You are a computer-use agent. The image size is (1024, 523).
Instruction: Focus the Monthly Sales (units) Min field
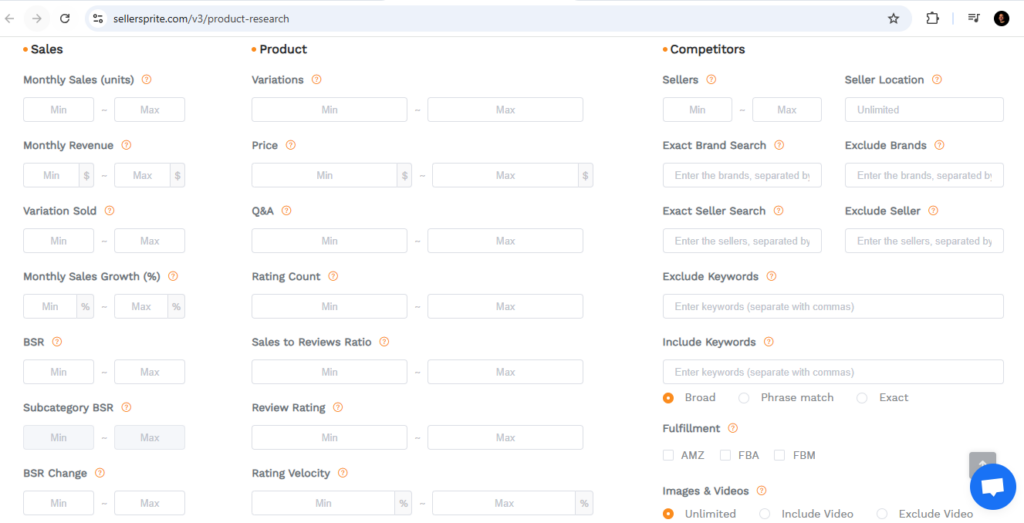pos(59,110)
